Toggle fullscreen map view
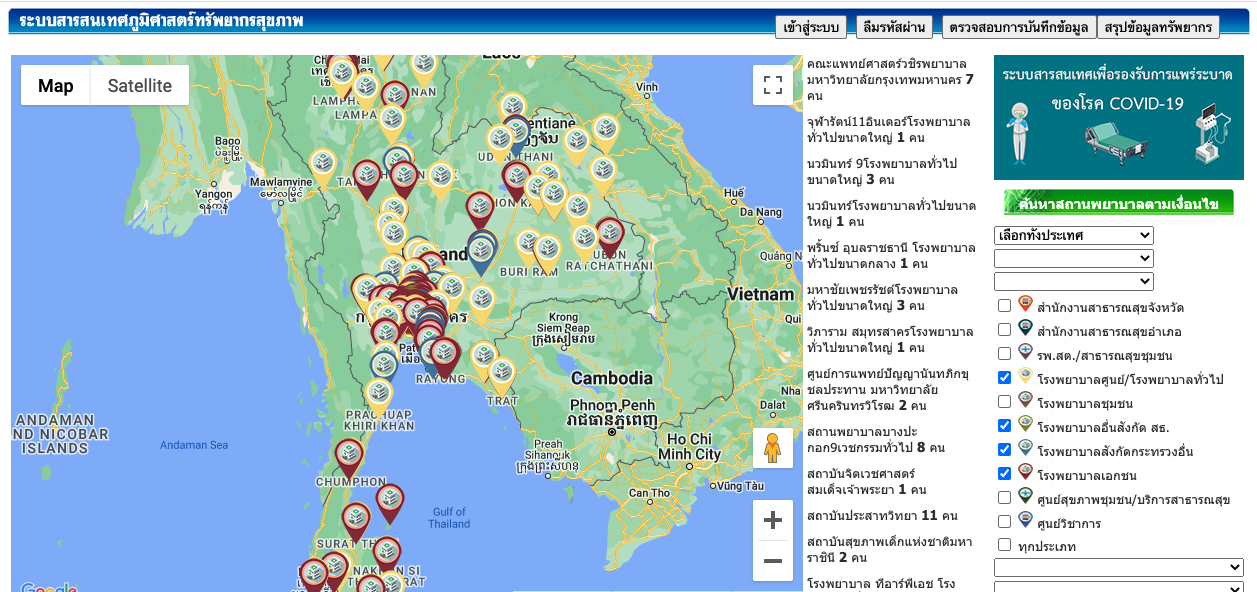The width and height of the screenshot is (1257, 592). tap(772, 85)
